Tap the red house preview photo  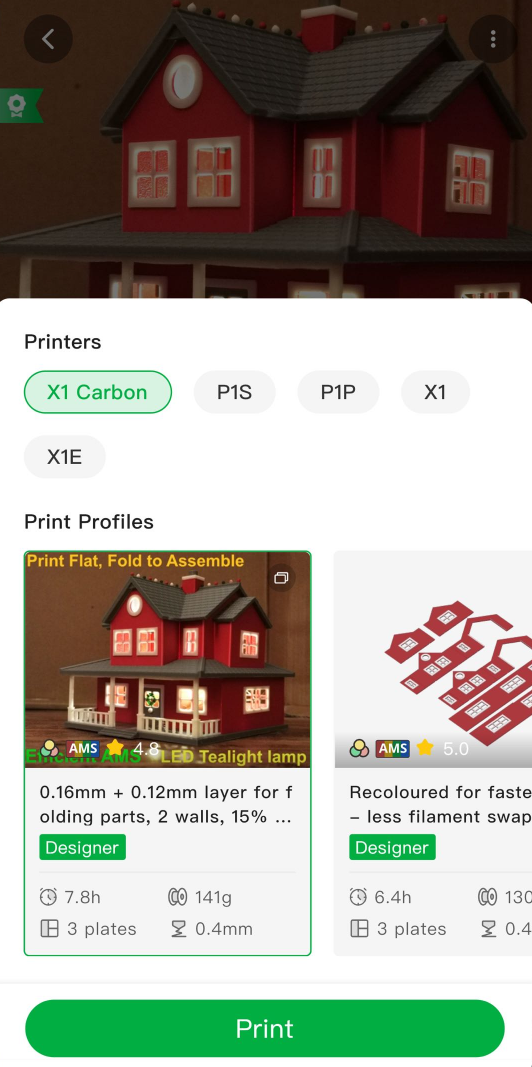point(266,149)
